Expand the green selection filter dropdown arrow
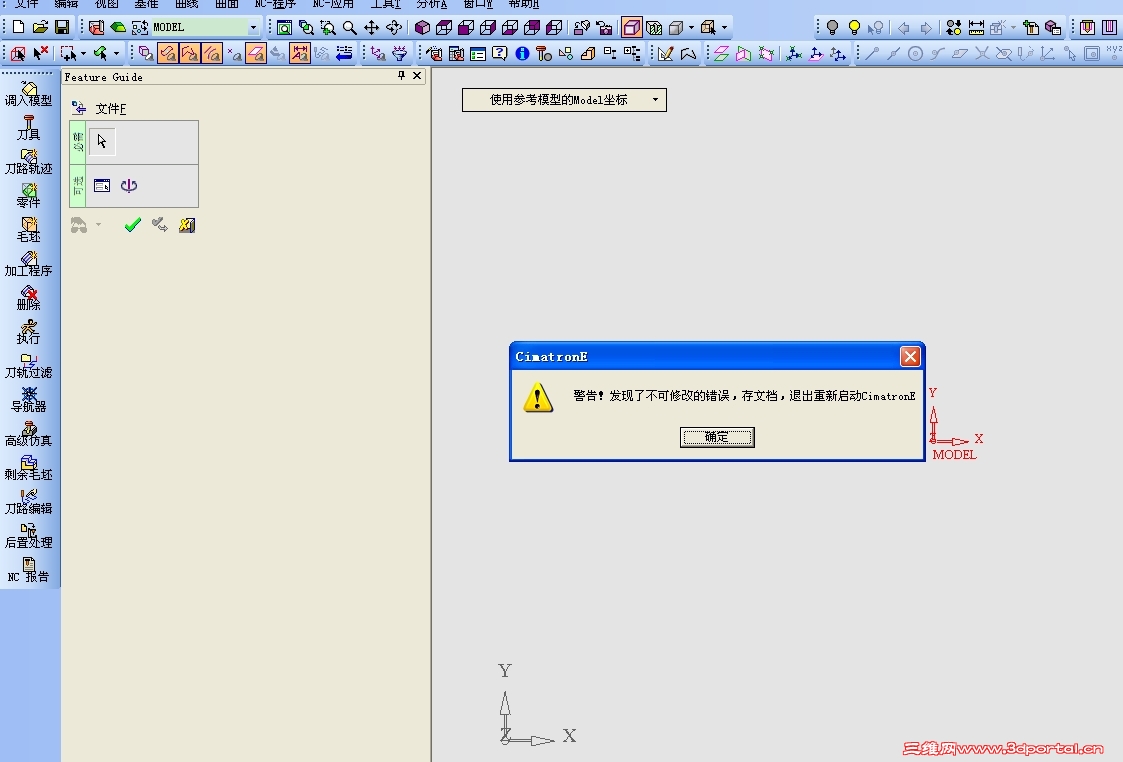The image size is (1123, 762). (x=116, y=54)
